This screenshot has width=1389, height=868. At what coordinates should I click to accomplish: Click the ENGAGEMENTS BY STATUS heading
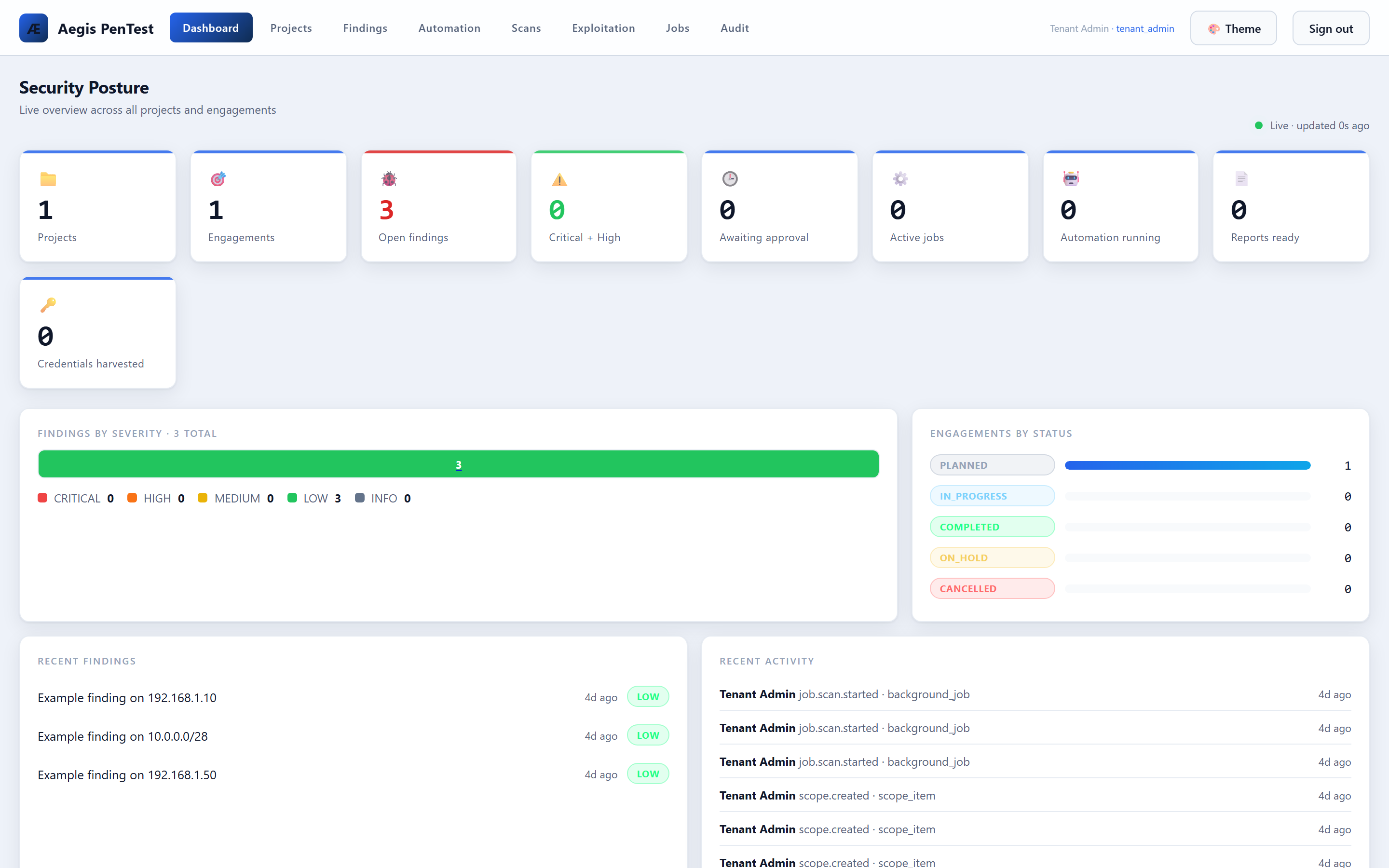point(1001,434)
